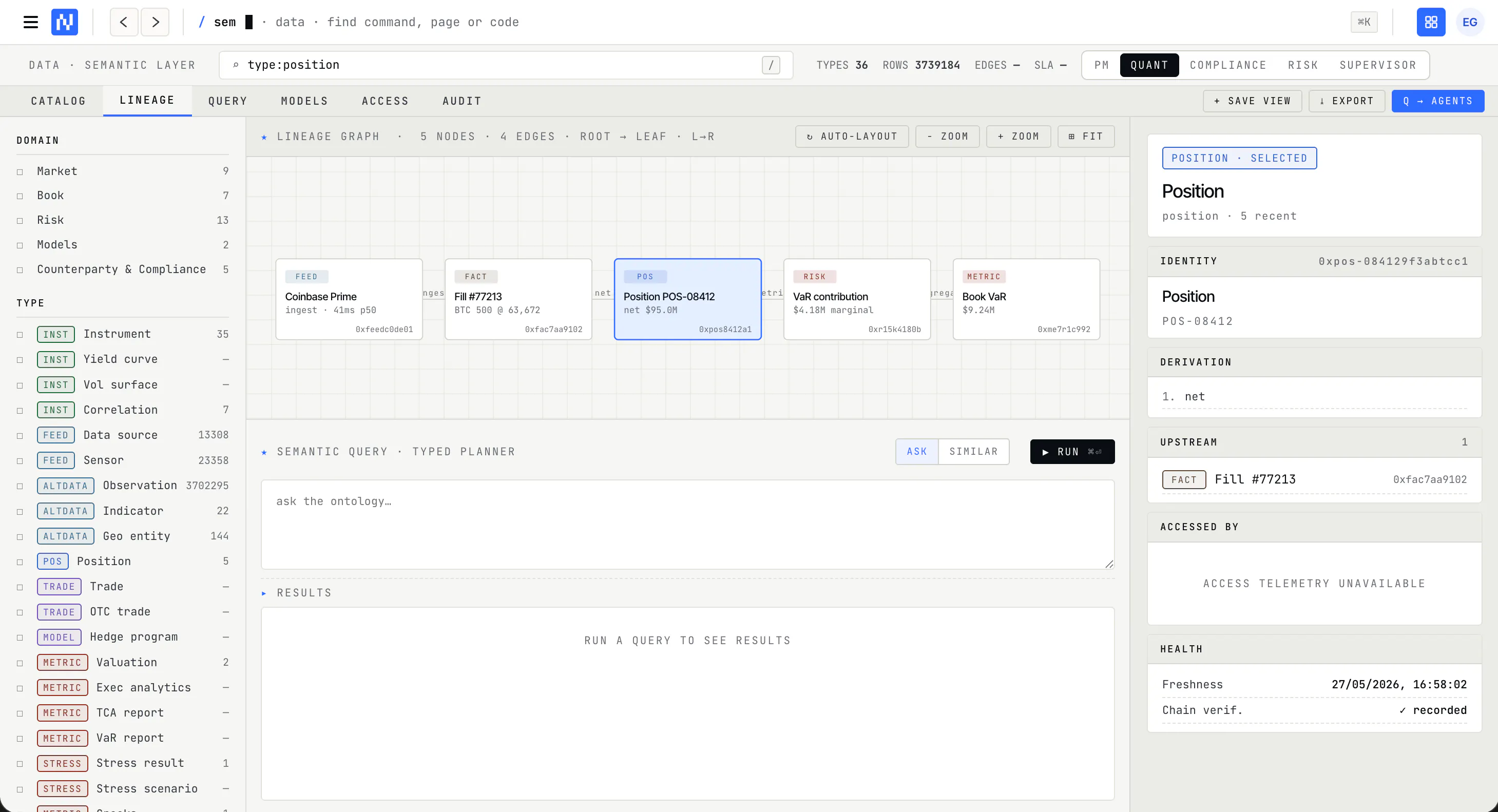Click the Export button

[1346, 101]
